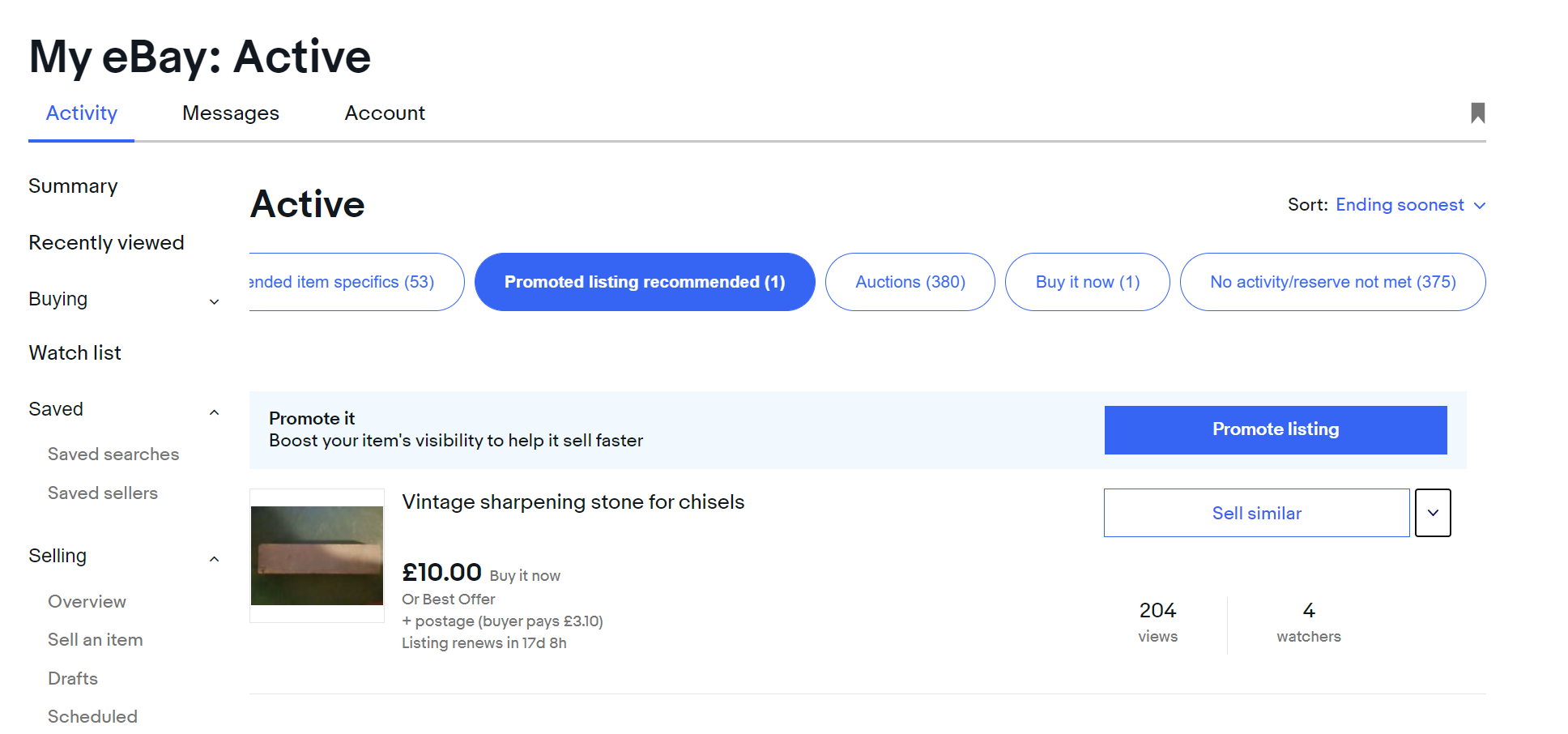The width and height of the screenshot is (1568, 734).
Task: Switch to the Messages tab
Action: 231,113
